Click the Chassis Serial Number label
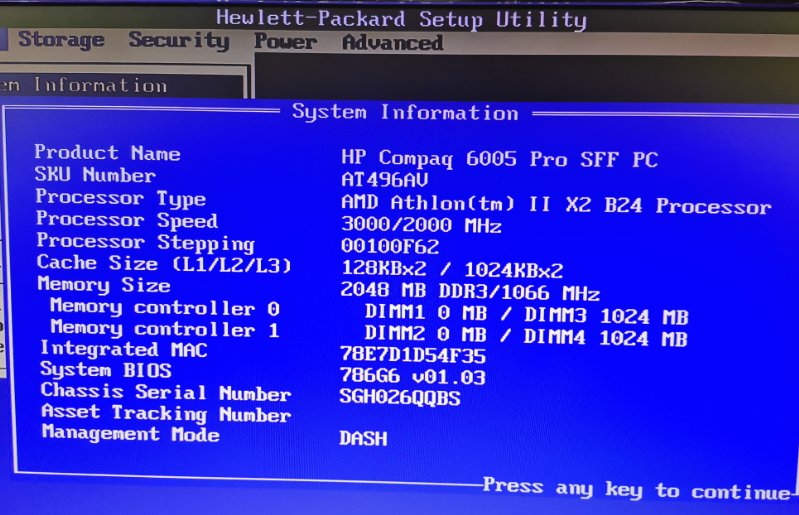The height and width of the screenshot is (515, 799). pos(166,392)
